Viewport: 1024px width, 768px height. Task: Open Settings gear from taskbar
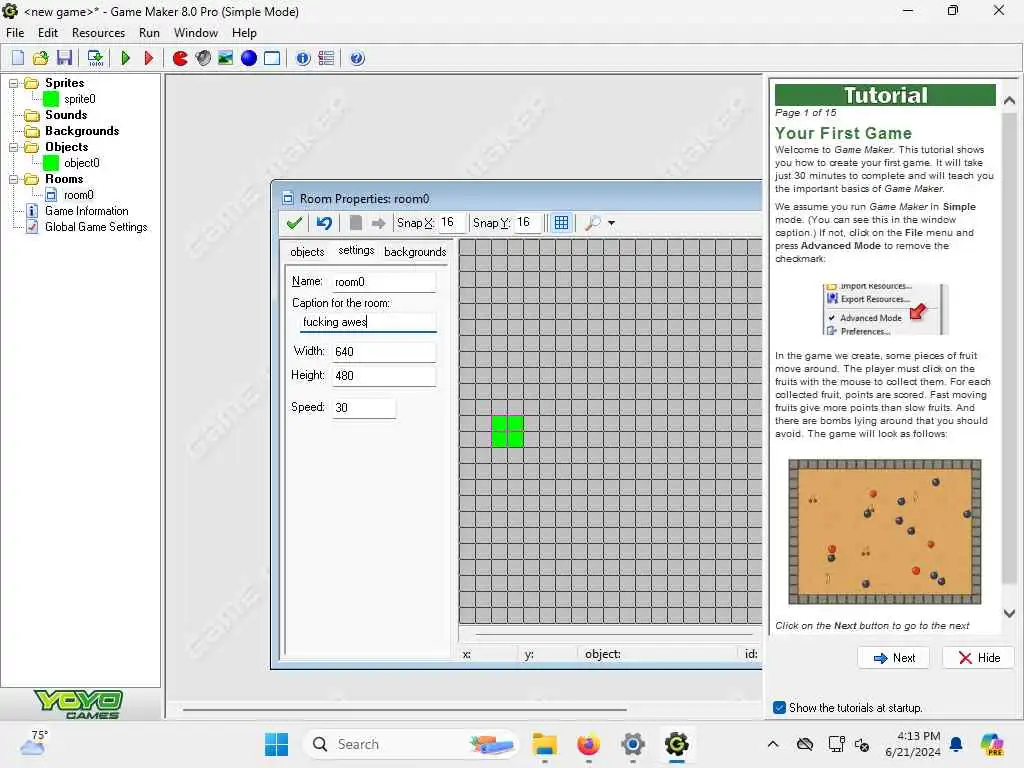[633, 744]
